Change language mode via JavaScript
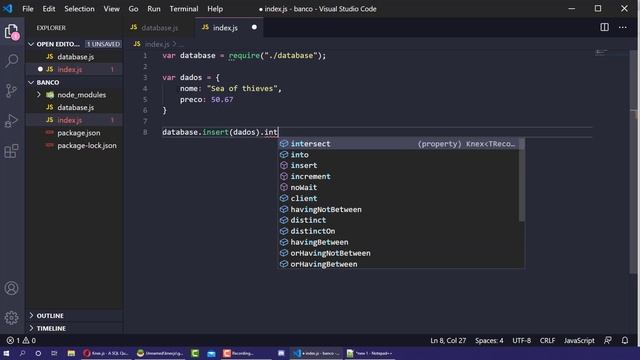 (x=579, y=340)
